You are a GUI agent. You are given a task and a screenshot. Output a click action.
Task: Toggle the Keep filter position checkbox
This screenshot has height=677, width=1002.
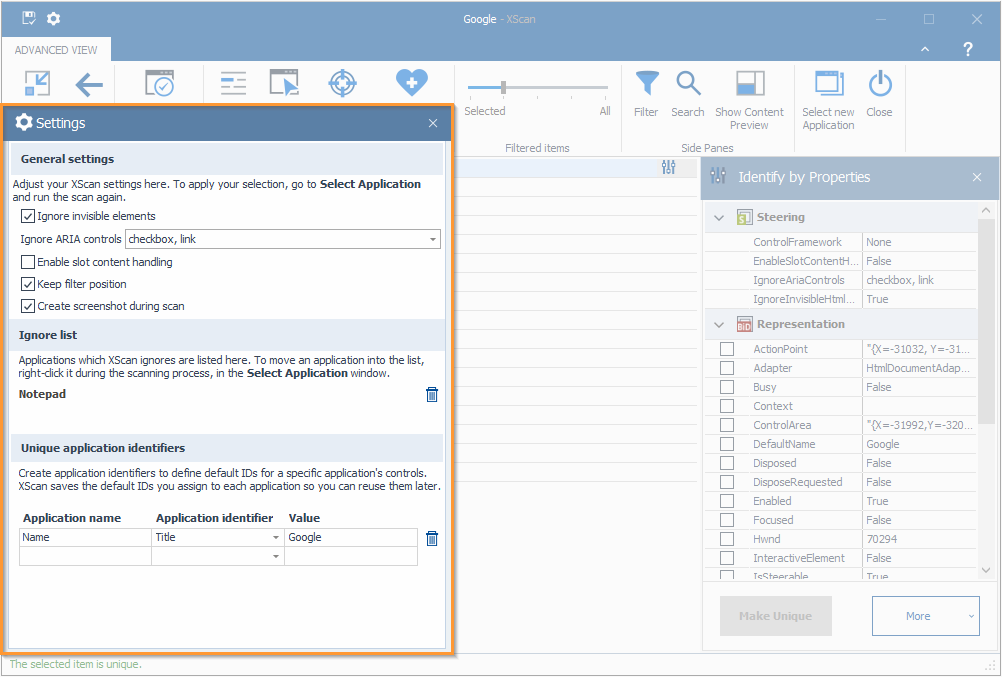pos(28,284)
